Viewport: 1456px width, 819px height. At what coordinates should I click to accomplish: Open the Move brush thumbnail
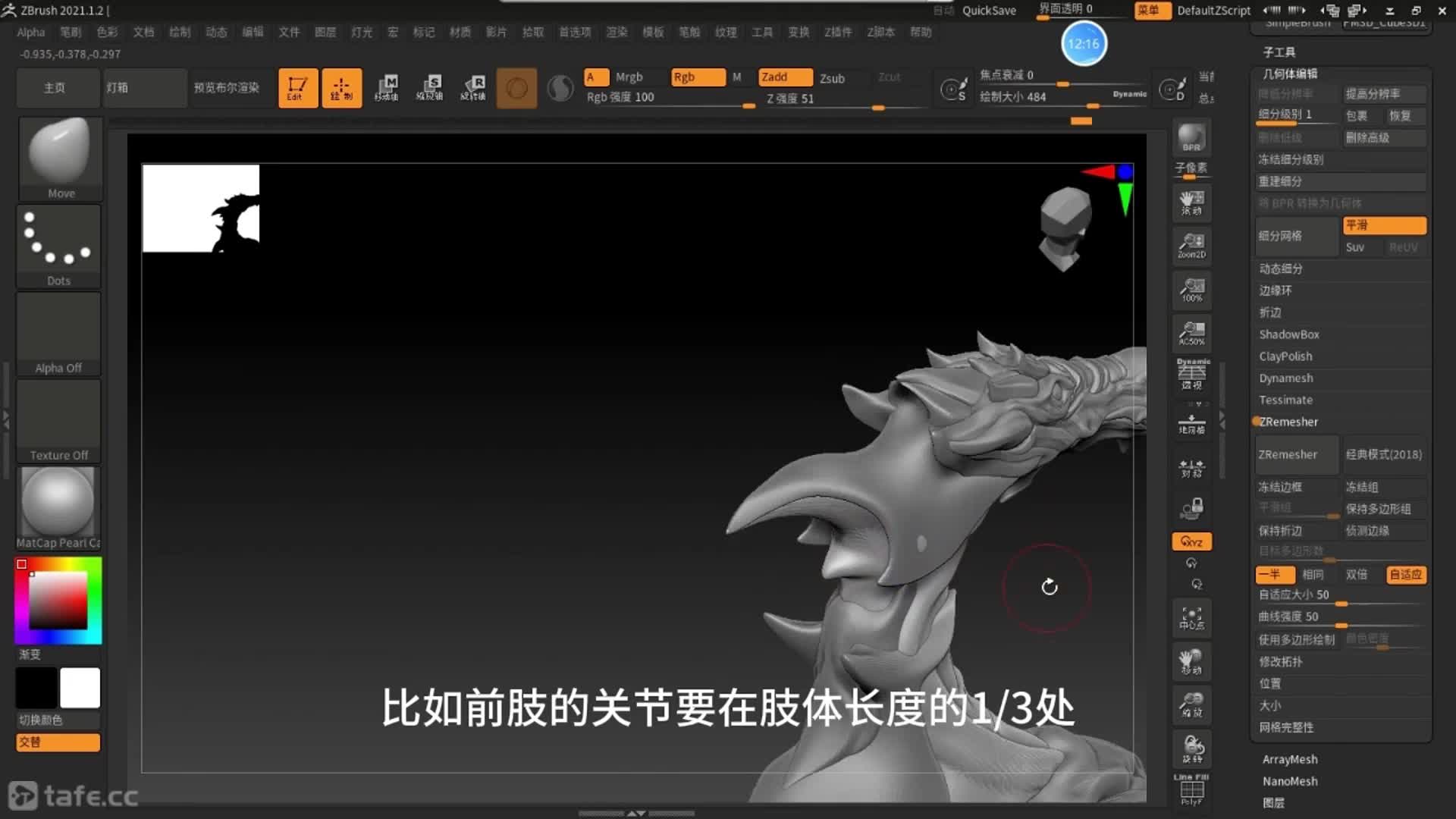59,158
